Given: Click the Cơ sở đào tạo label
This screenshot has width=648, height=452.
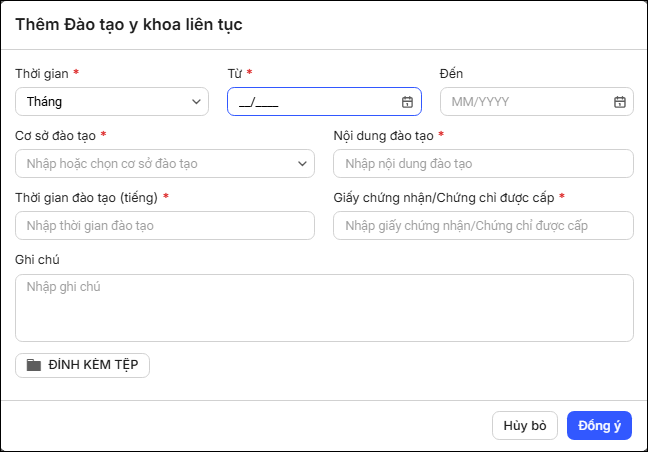Looking at the screenshot, I should point(55,136).
